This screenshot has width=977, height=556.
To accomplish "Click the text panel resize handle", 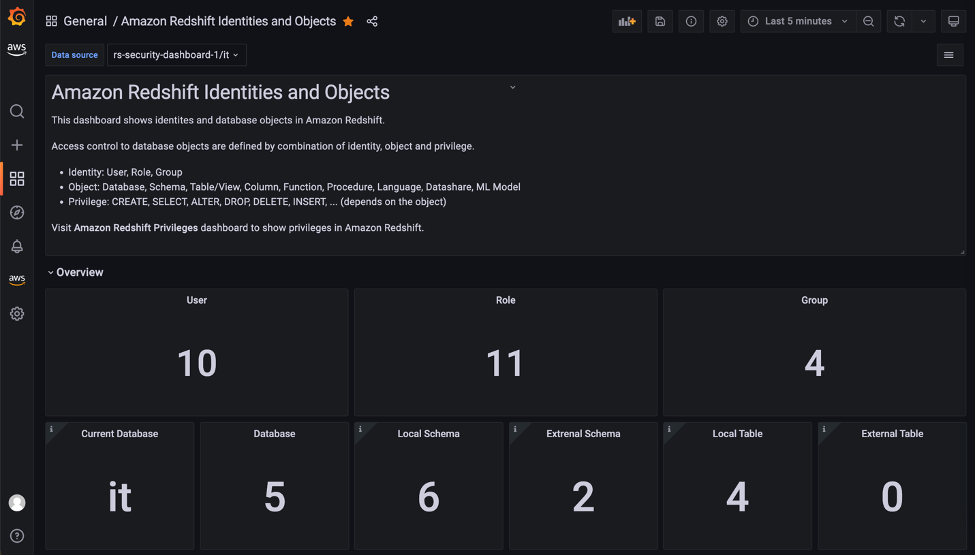I will click(x=962, y=252).
